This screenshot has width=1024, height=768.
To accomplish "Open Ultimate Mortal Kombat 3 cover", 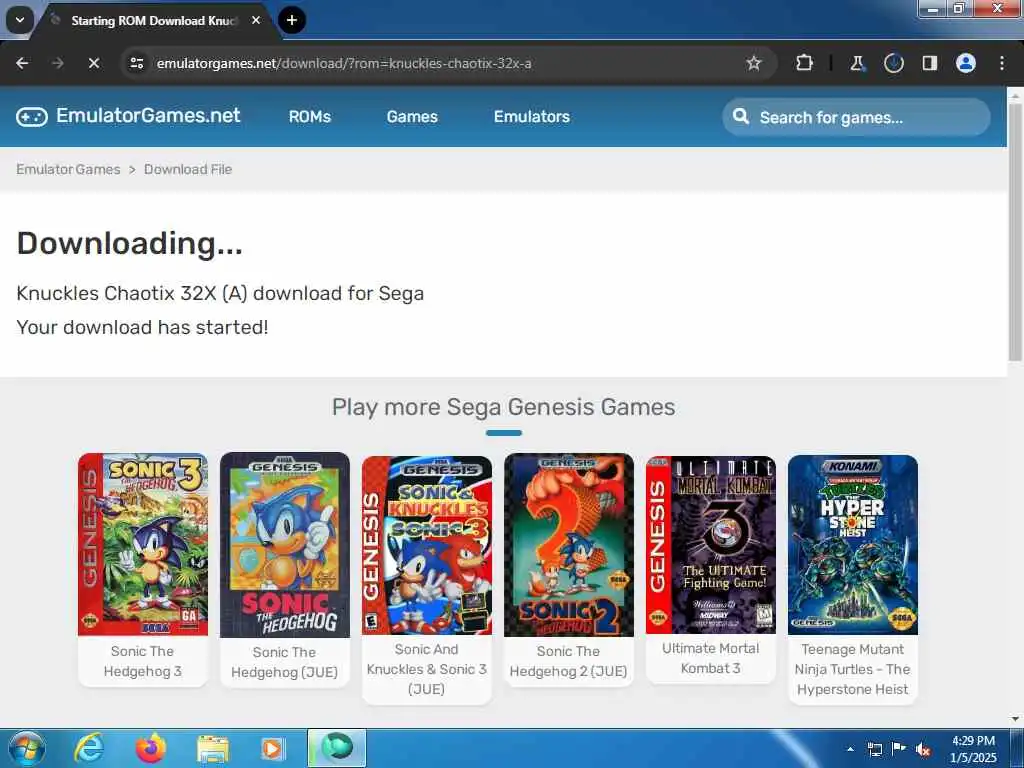I will 711,545.
